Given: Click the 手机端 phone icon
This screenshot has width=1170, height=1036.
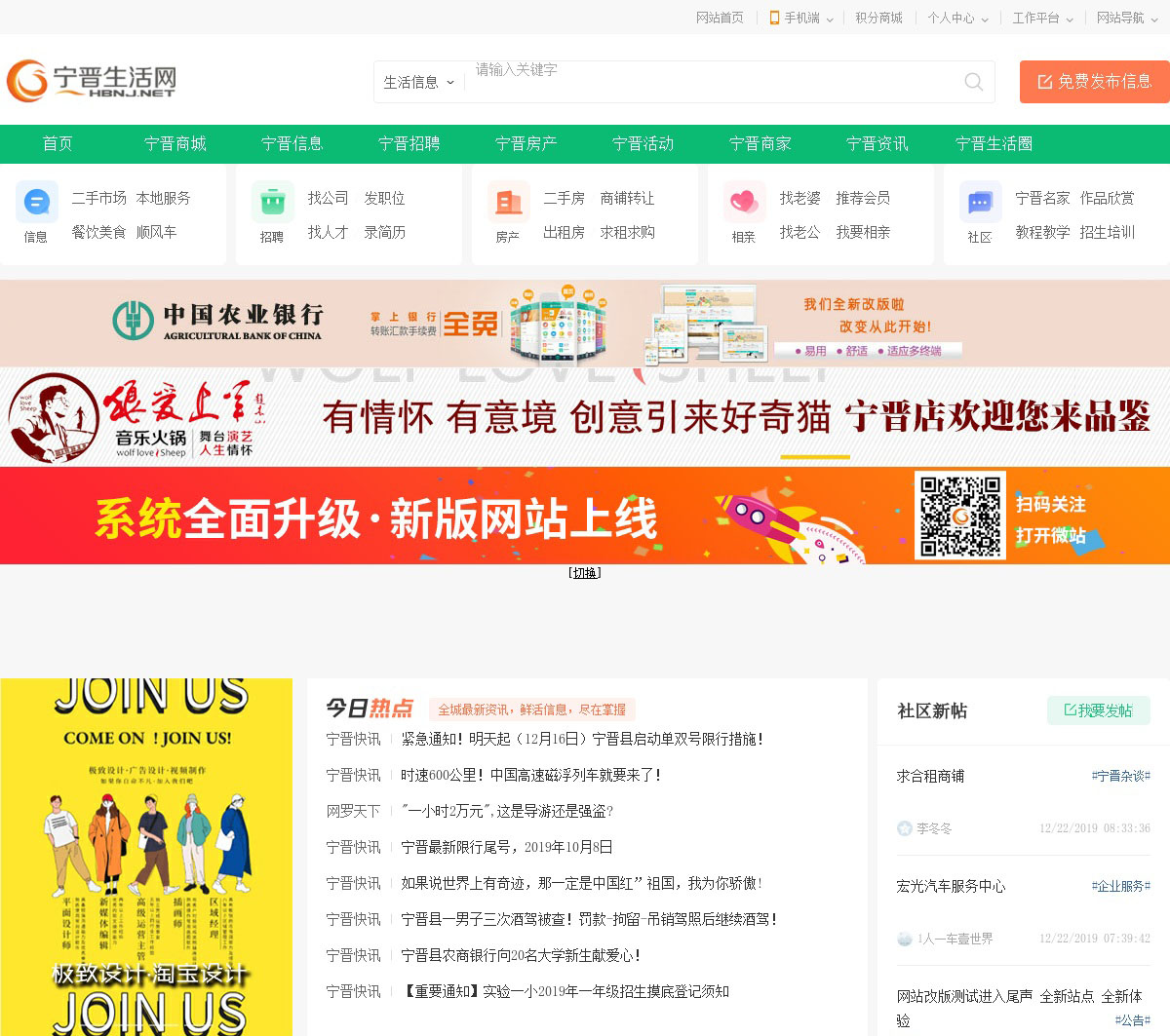Looking at the screenshot, I should pyautogui.click(x=774, y=18).
